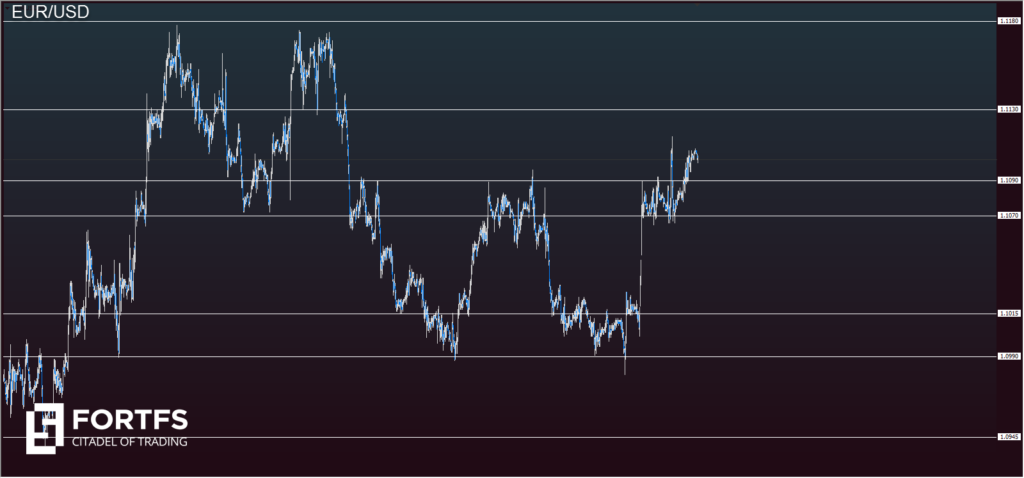This screenshot has width=1024, height=478.
Task: Click the 1.1090 price axis label
Action: [x=1008, y=180]
